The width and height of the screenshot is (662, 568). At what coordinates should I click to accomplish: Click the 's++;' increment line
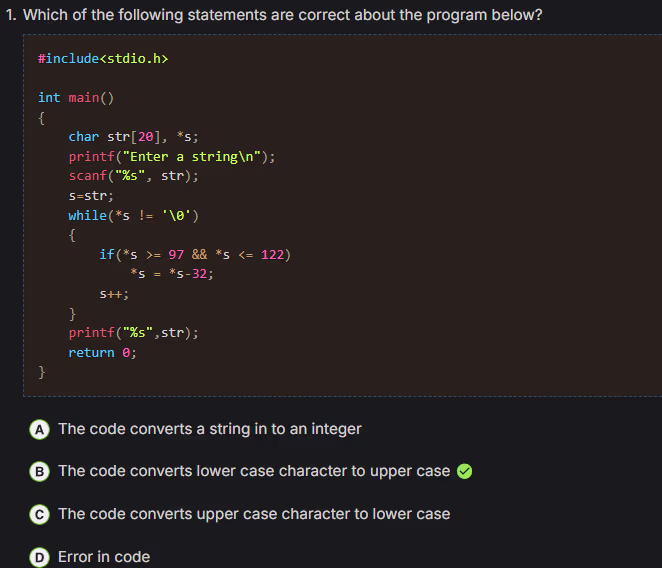pyautogui.click(x=114, y=294)
